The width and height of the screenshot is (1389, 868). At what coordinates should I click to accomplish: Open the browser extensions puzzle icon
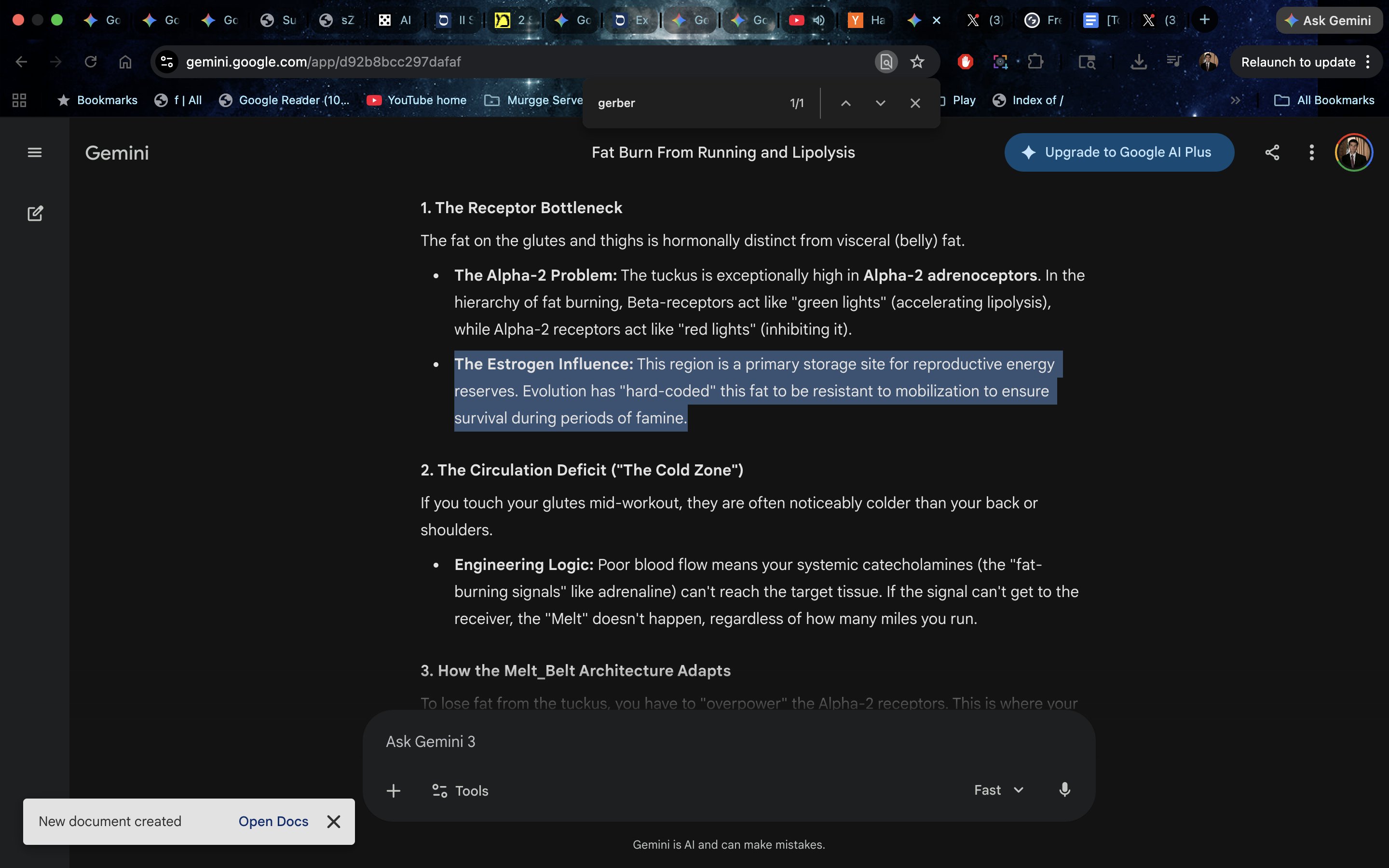[1035, 61]
